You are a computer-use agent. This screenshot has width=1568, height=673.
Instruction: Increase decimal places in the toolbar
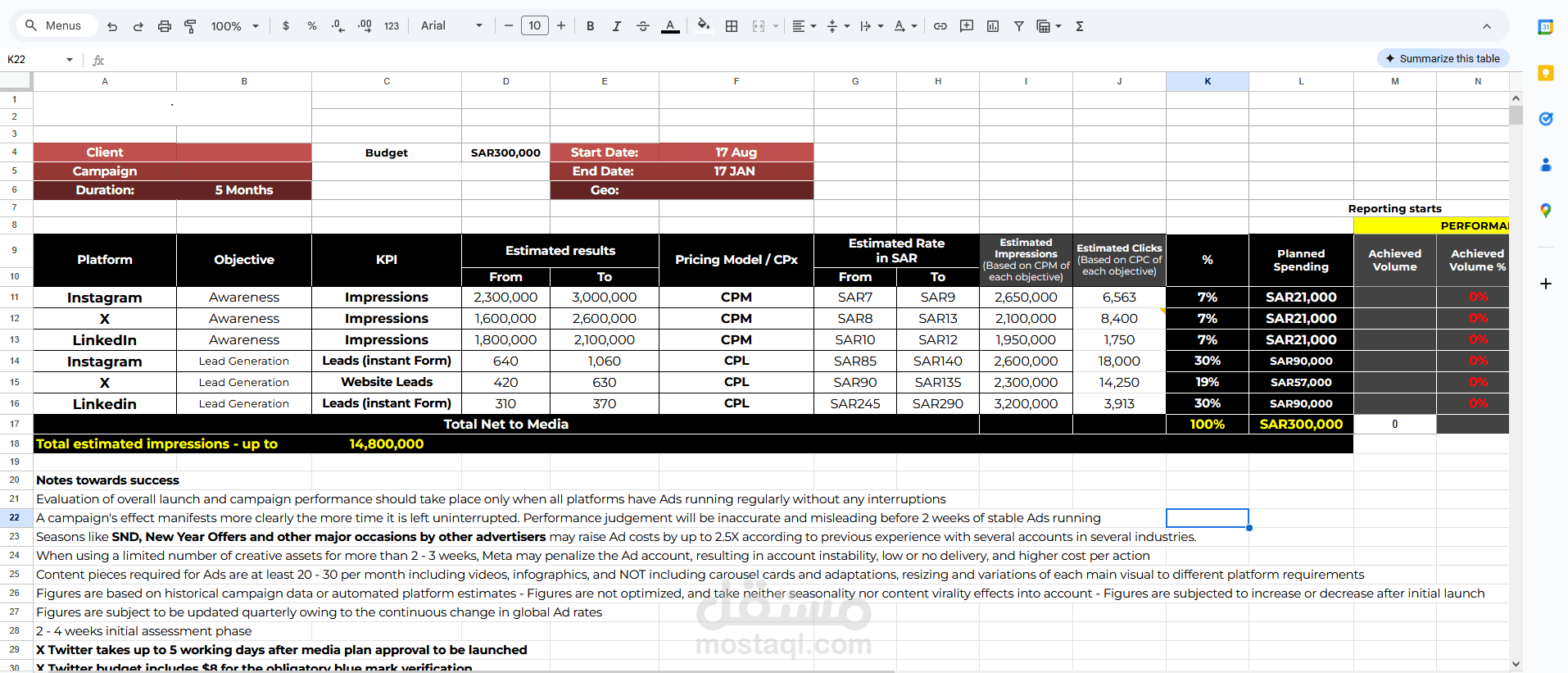(365, 26)
